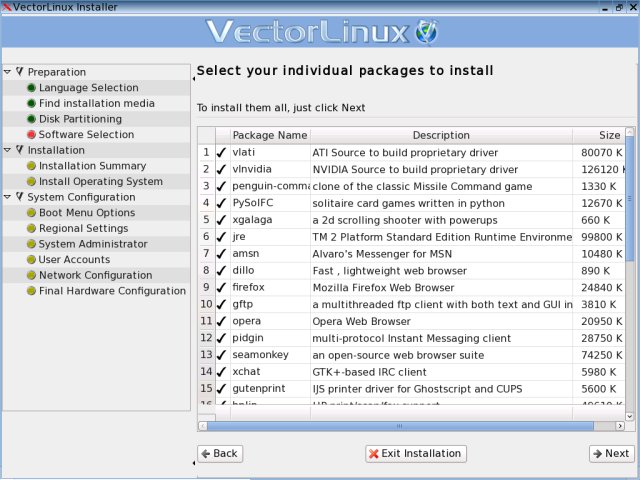This screenshot has width=640, height=480.
Task: Click the VectorLinux globe logo in banner
Action: point(427,32)
